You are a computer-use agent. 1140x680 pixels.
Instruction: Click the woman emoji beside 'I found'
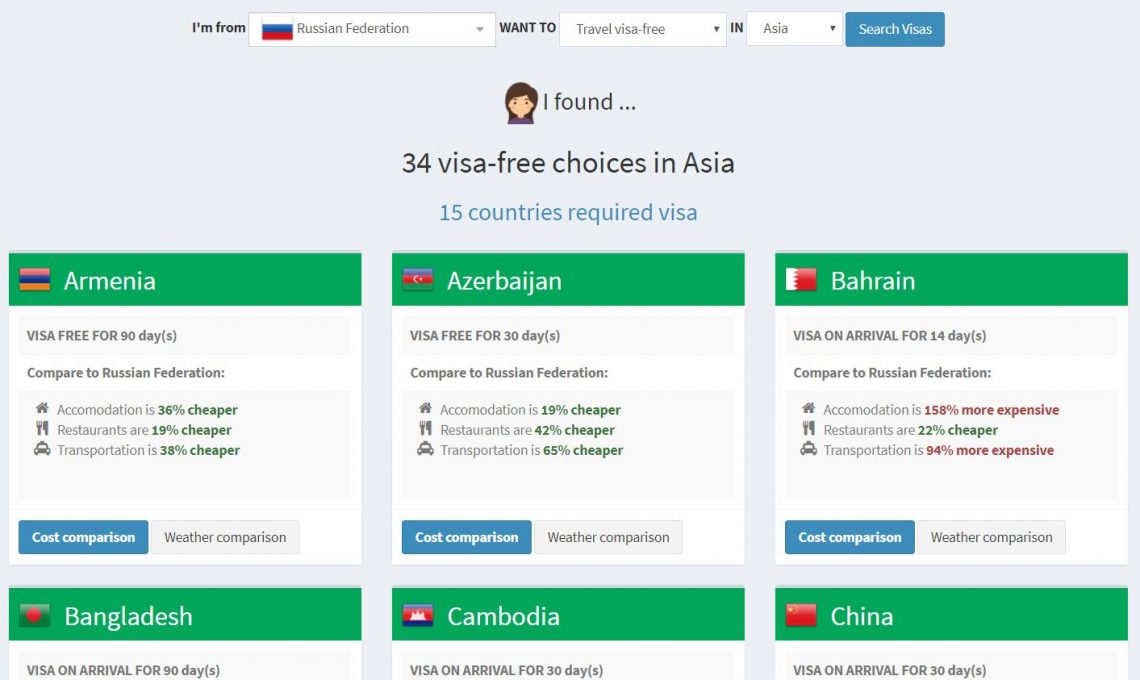(521, 103)
